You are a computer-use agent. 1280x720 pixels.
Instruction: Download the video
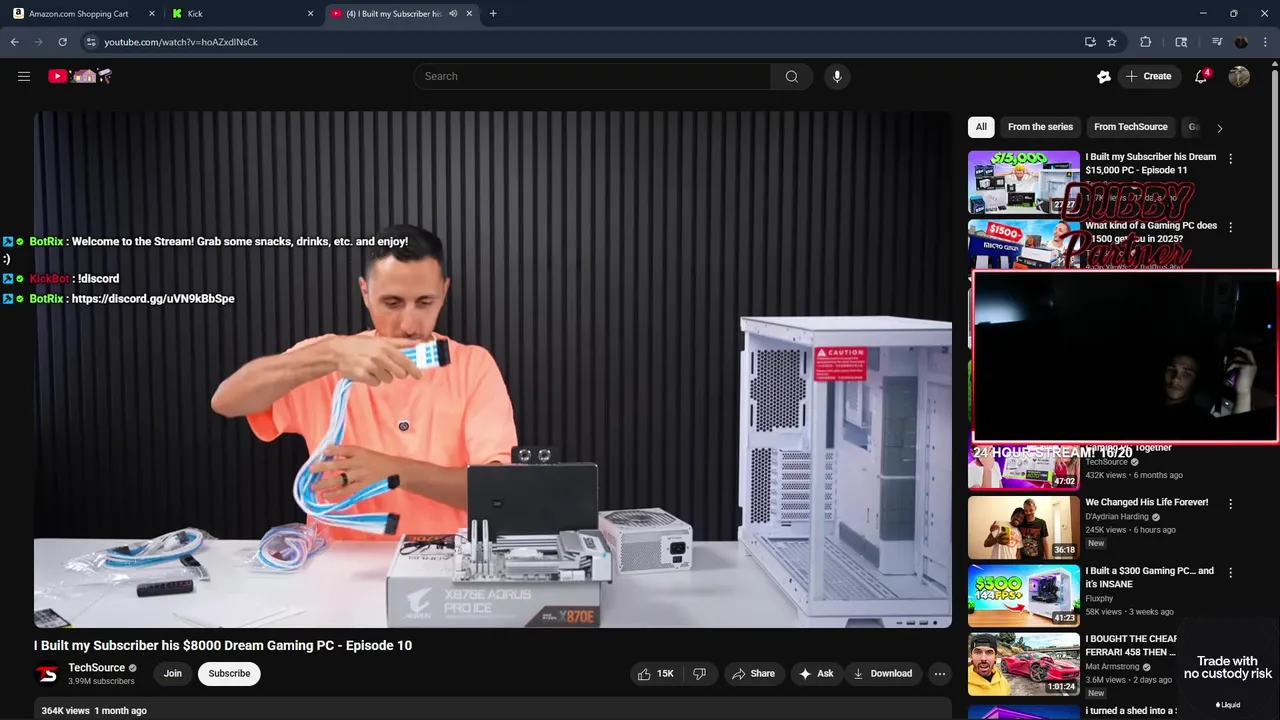pos(882,674)
